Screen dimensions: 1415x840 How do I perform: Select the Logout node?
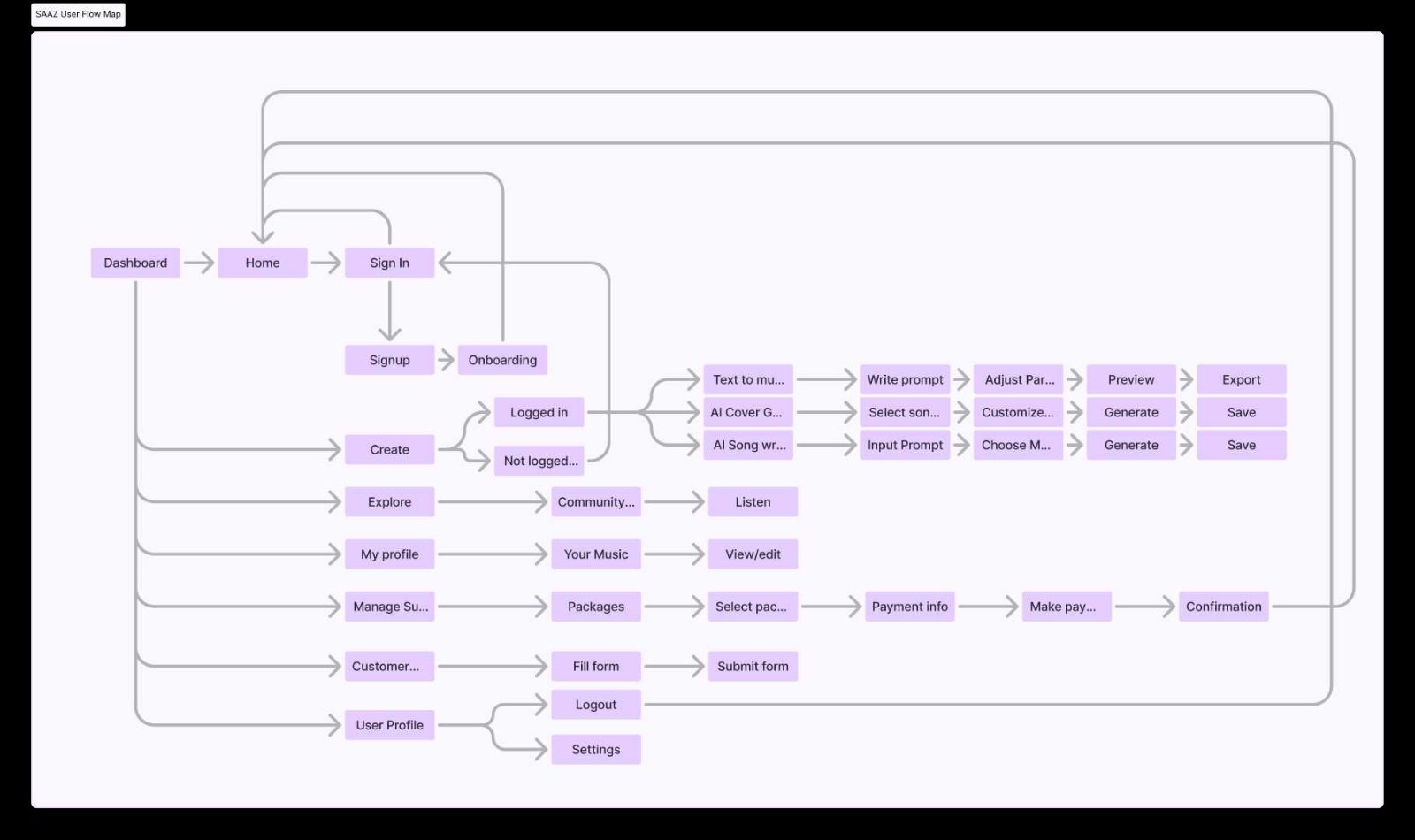[596, 705]
